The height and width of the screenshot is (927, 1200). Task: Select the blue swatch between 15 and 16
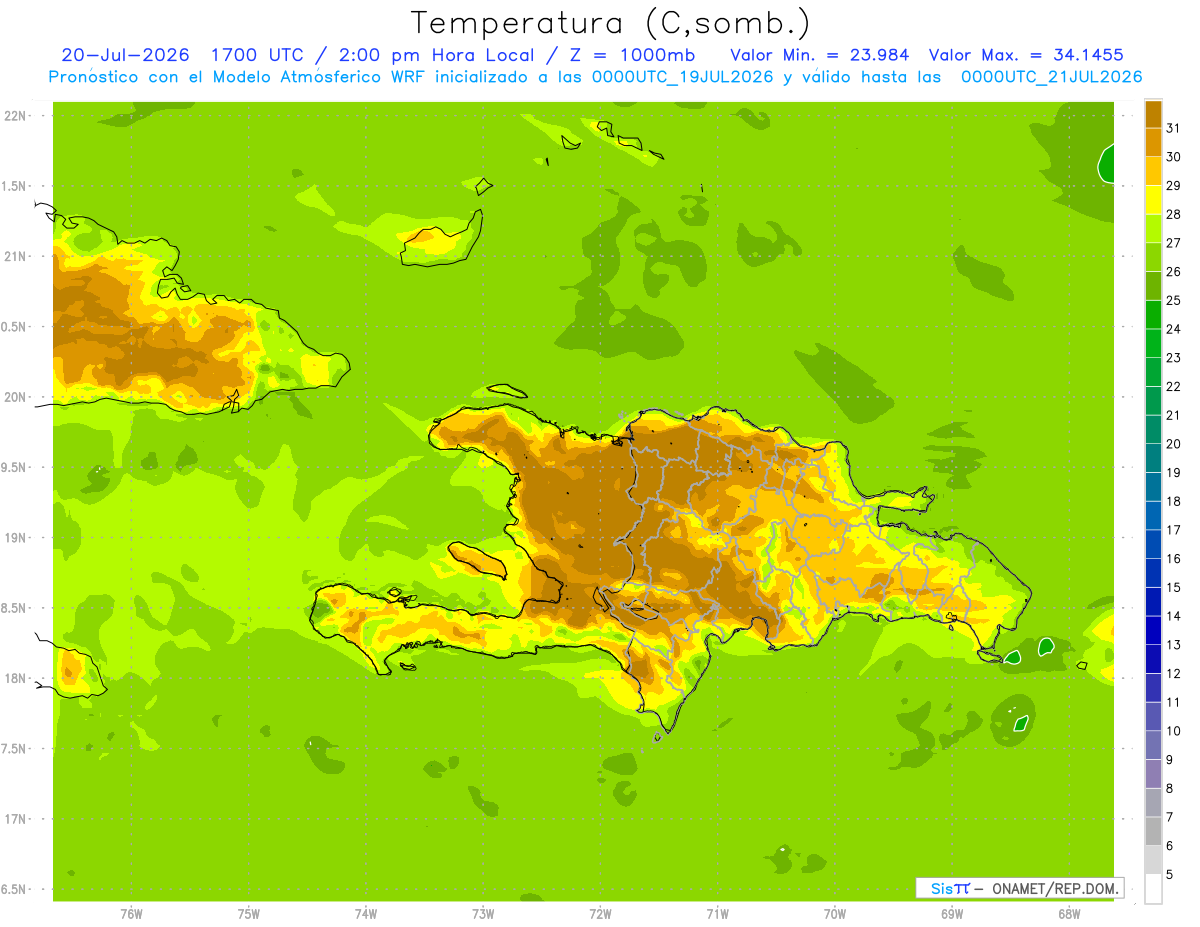tap(1153, 573)
